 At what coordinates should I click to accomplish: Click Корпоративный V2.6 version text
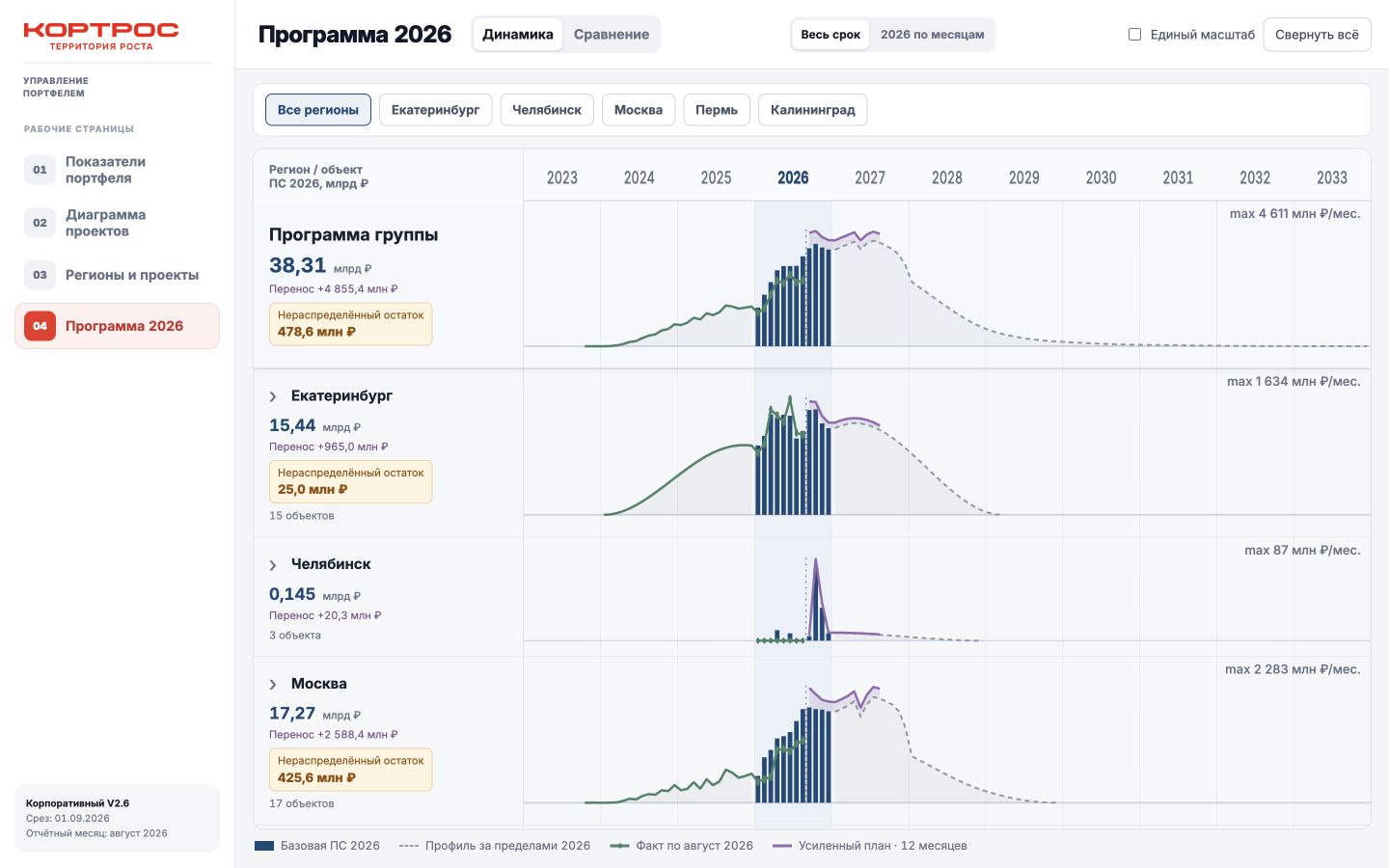[x=77, y=803]
